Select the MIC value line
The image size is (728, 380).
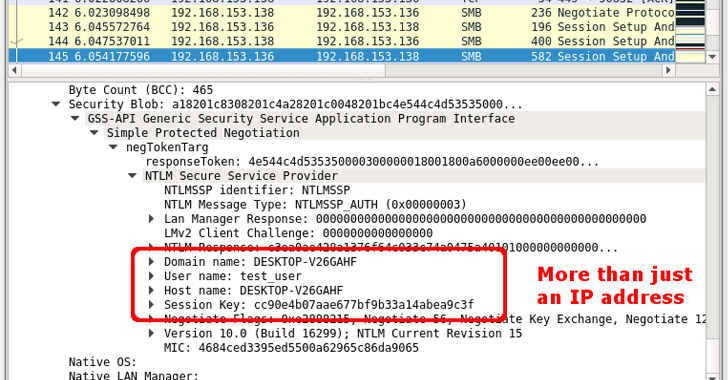[291, 347]
